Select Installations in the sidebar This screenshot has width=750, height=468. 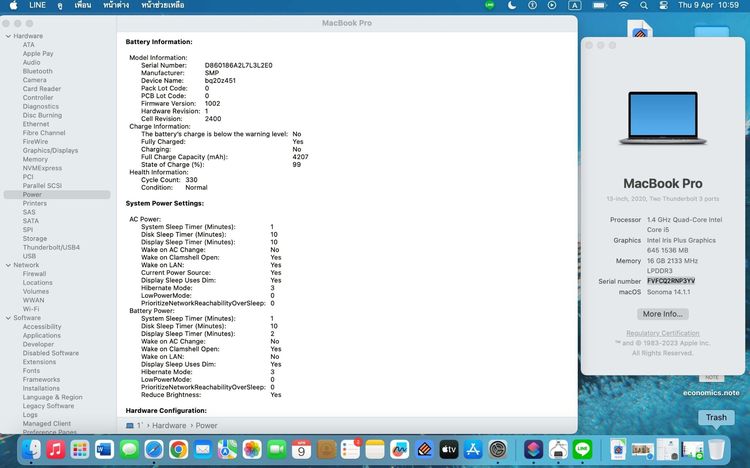pos(41,388)
